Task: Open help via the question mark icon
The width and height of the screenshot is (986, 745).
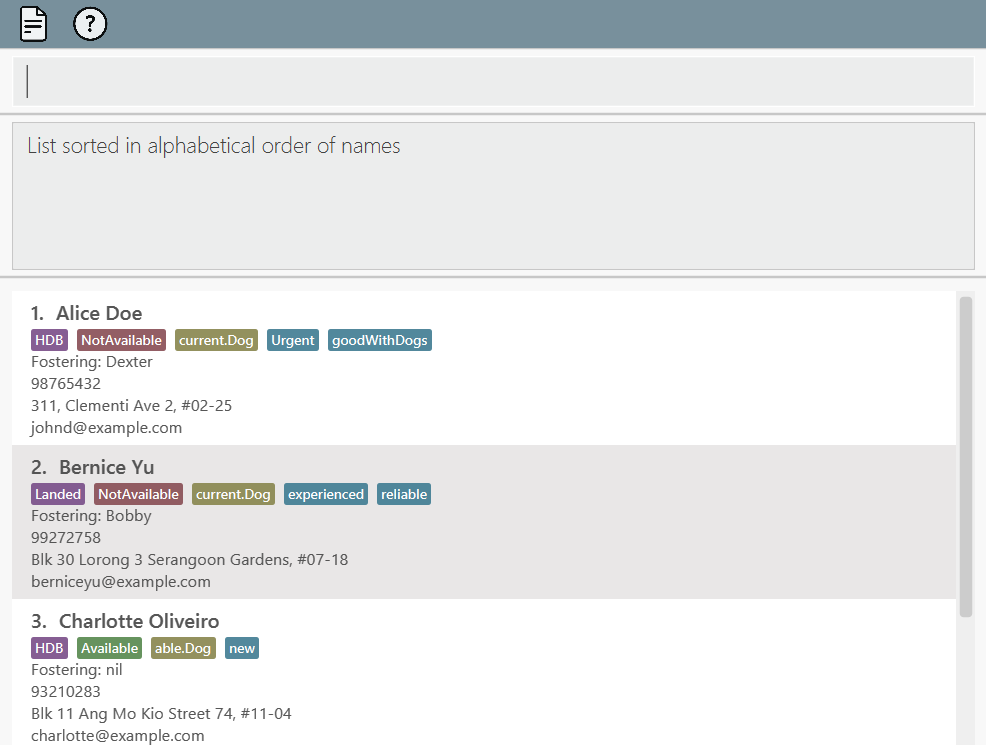Action: (x=90, y=24)
